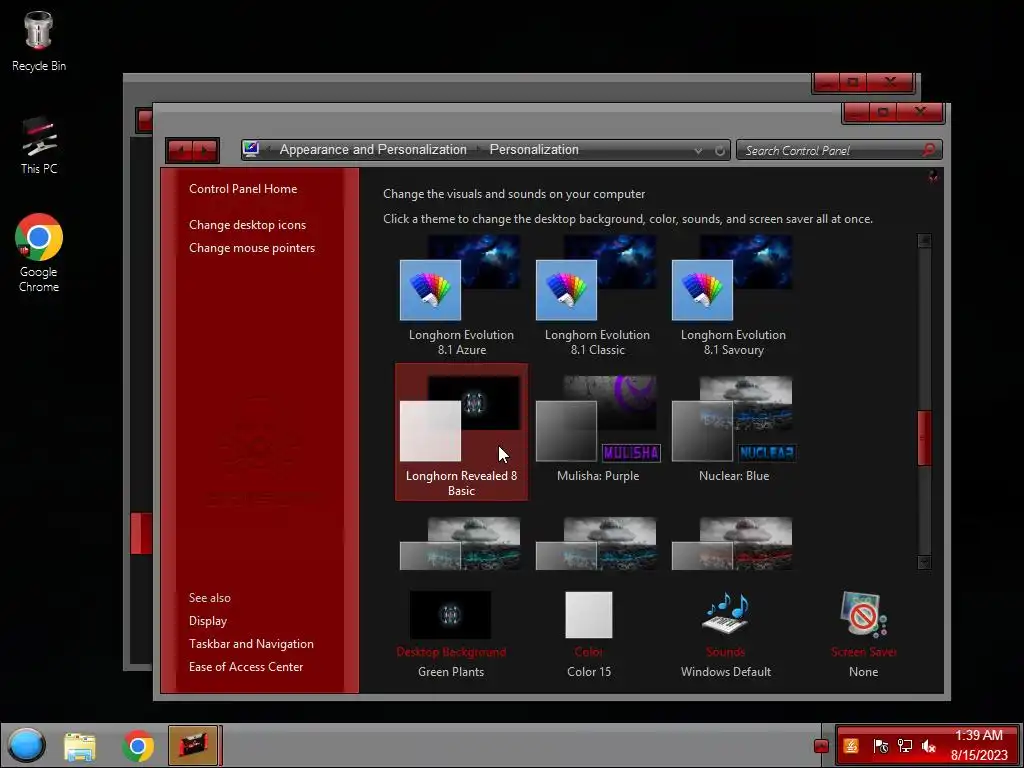Select Longhorn Evolution 8.1 Classic theme
The width and height of the screenshot is (1024, 768).
598,296
